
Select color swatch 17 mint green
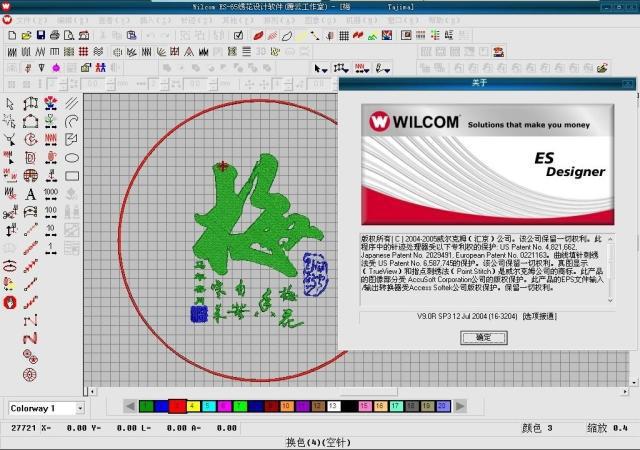(x=396, y=406)
